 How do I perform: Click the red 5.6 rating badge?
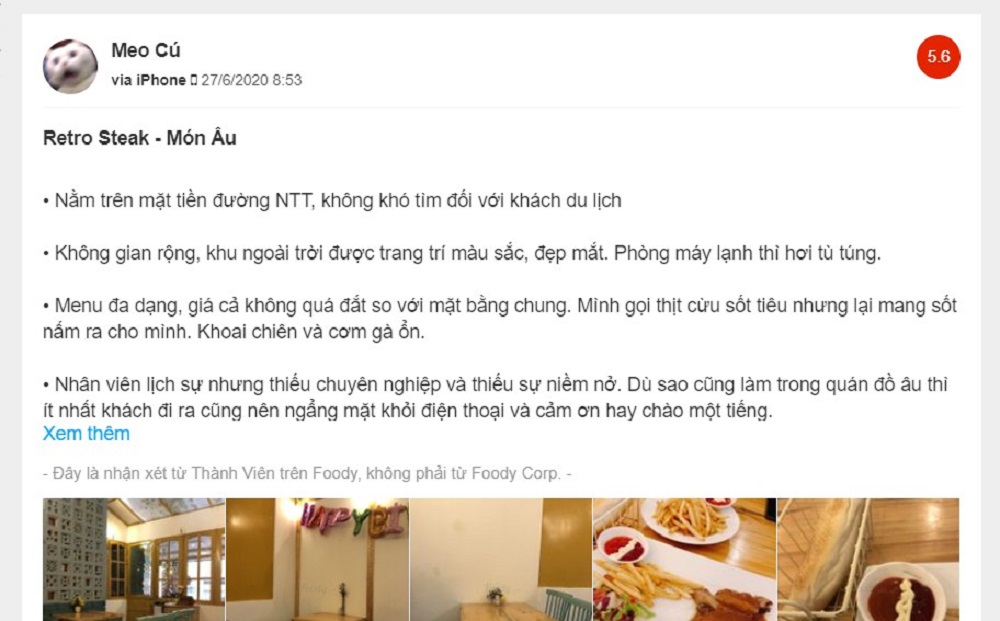938,57
